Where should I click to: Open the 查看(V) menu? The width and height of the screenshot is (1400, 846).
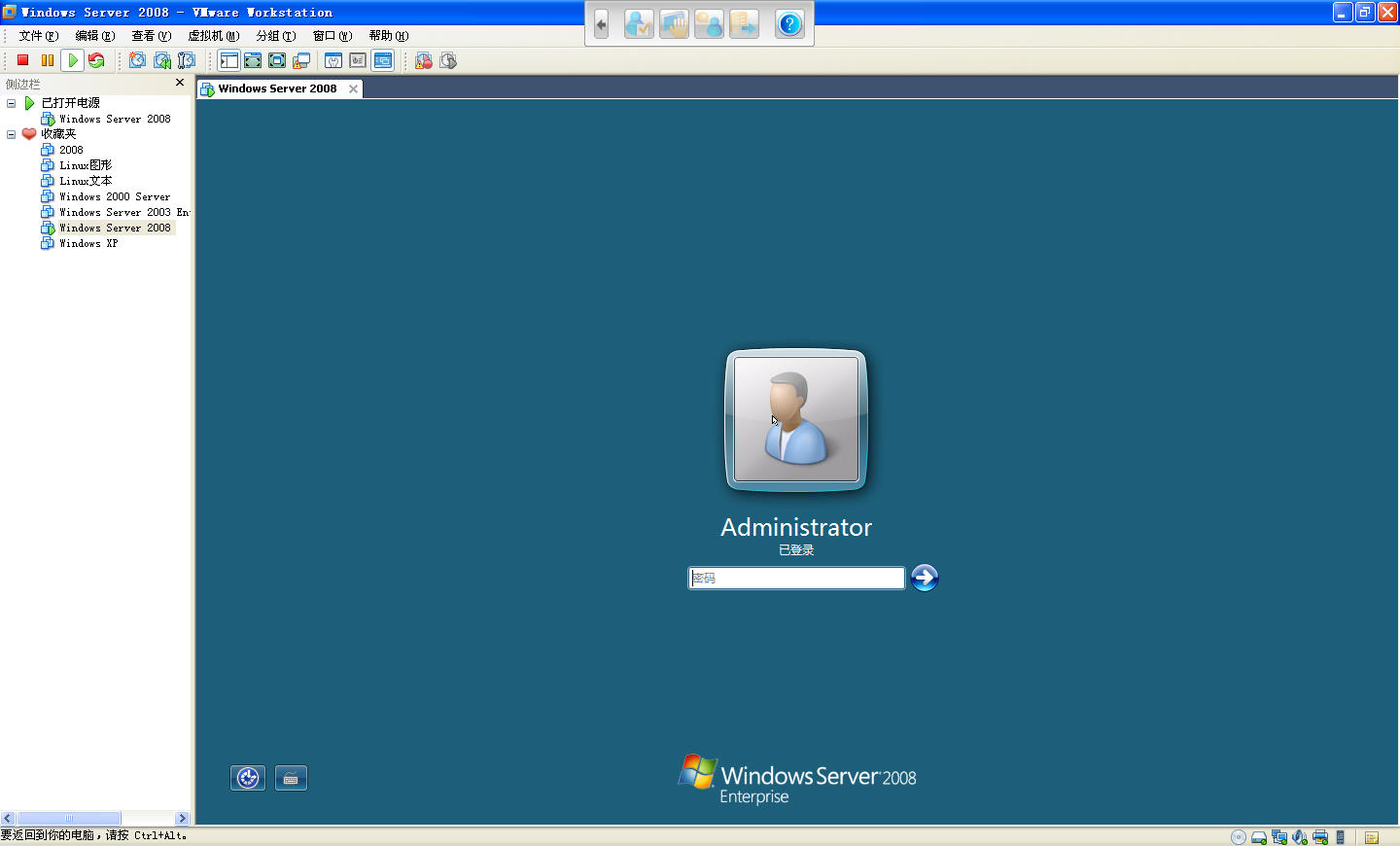pyautogui.click(x=152, y=36)
